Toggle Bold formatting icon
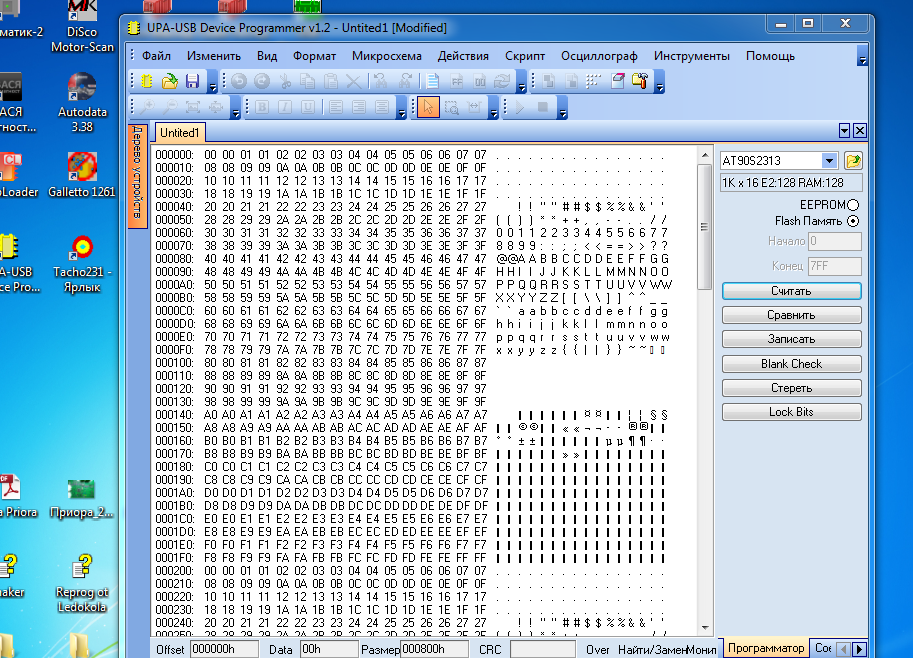 point(262,108)
